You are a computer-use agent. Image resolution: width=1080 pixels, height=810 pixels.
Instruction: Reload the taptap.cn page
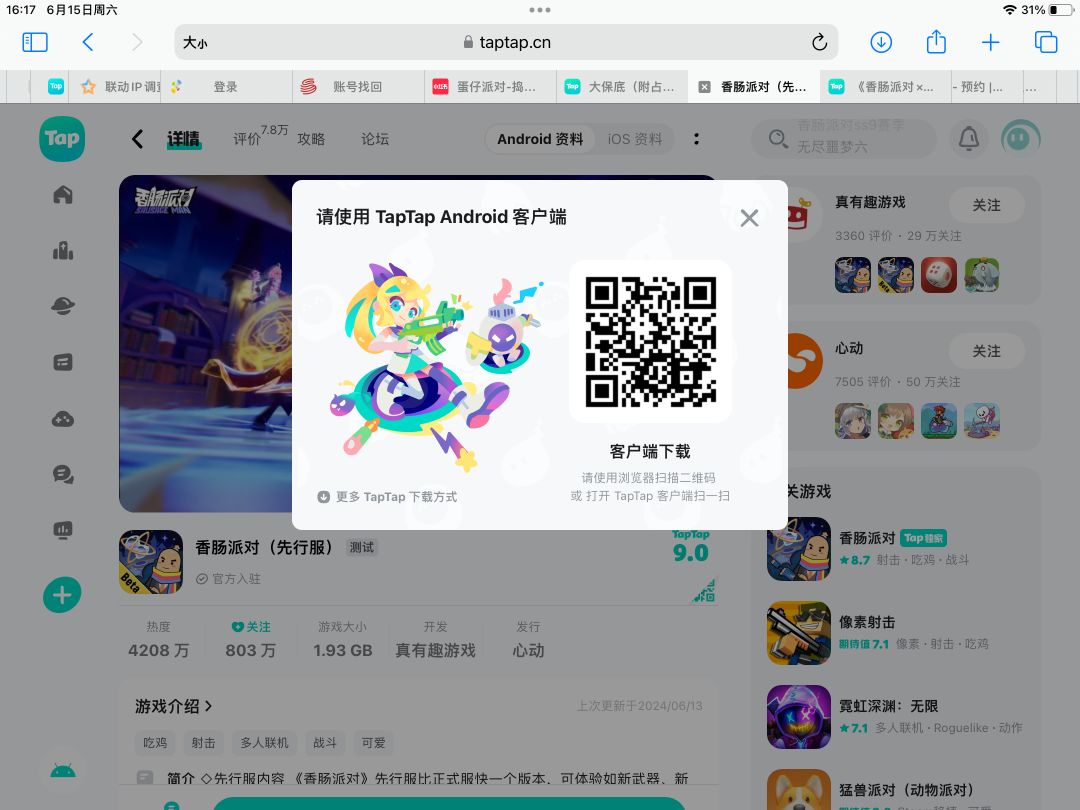click(x=819, y=42)
